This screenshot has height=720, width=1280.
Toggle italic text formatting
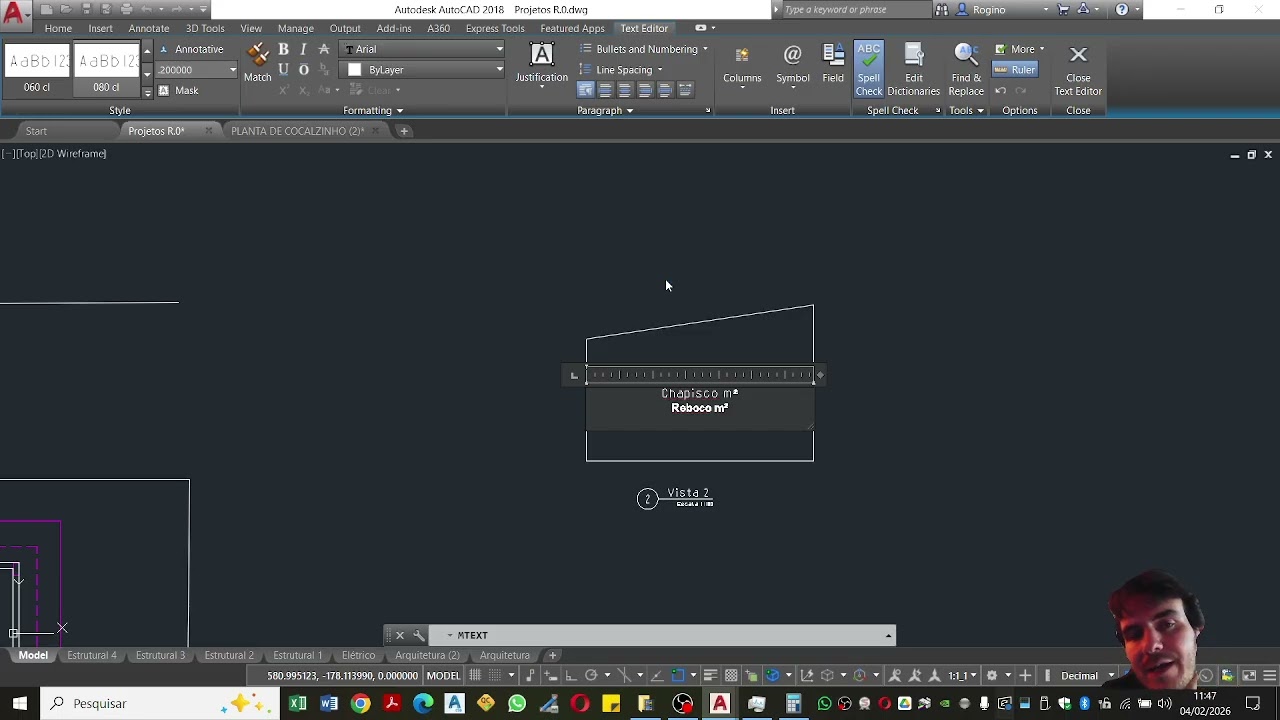click(x=303, y=49)
